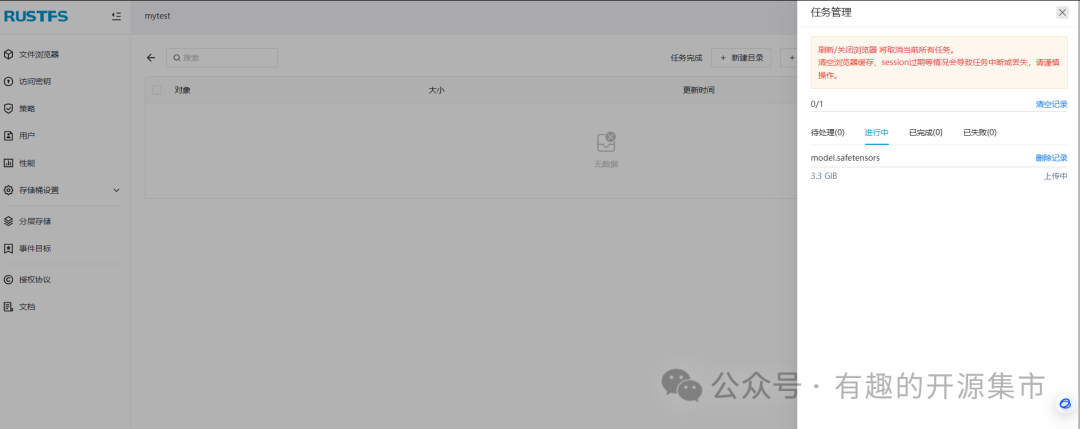Go back with the left arrow icon

(x=152, y=58)
